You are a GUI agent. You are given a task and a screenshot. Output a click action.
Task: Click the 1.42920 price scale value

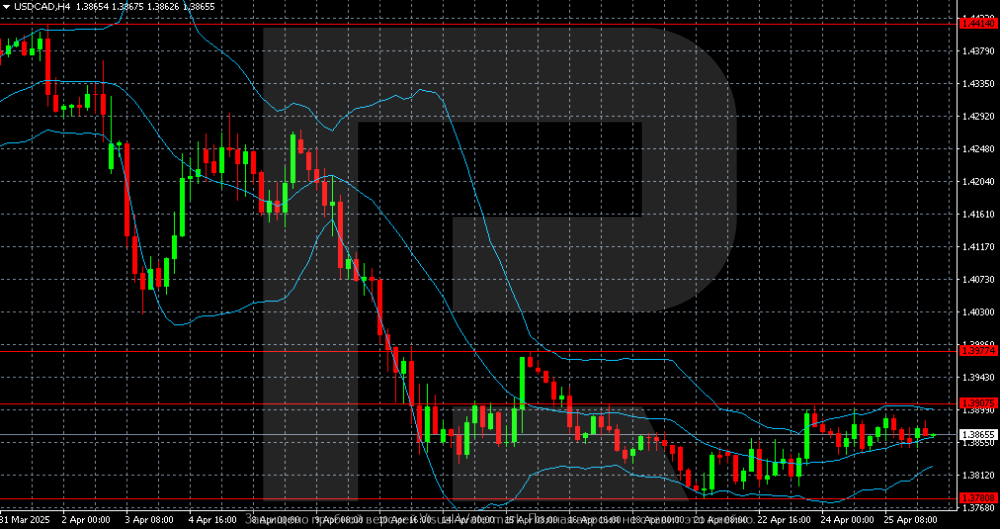(x=976, y=116)
